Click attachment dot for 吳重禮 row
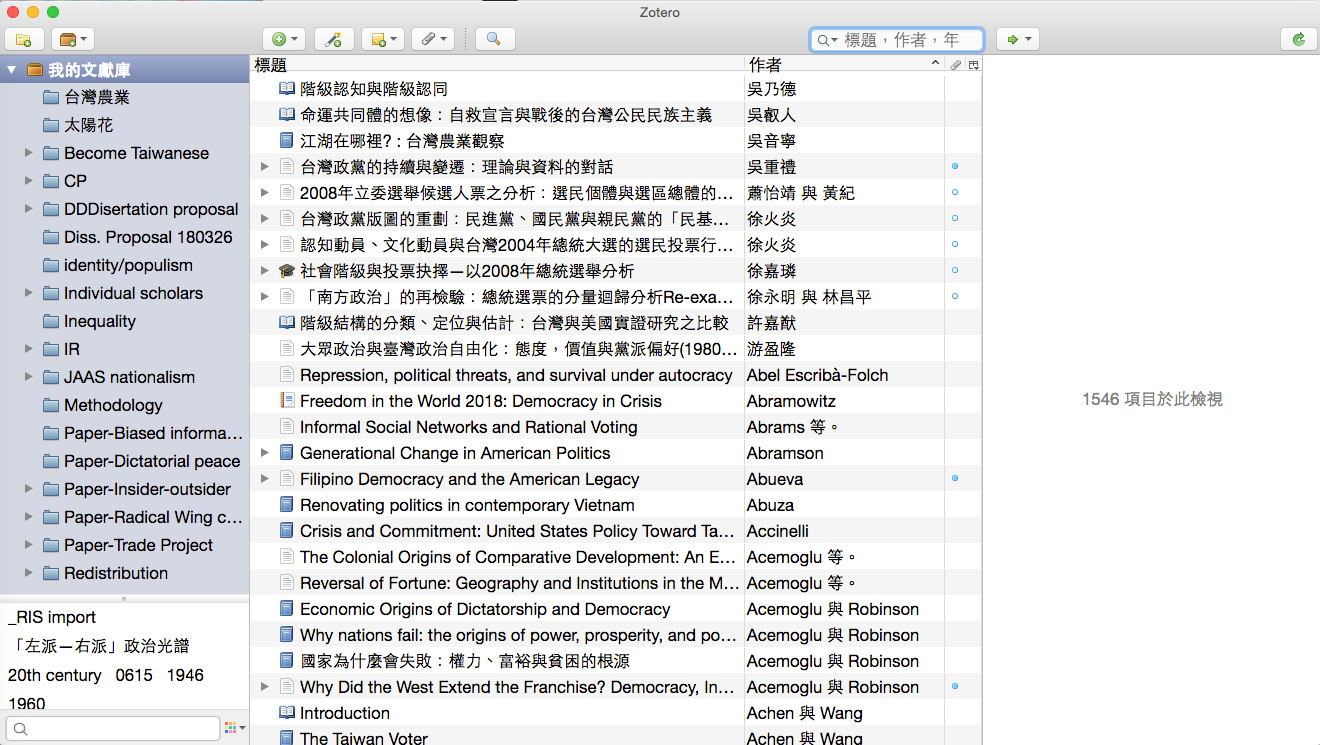1320x745 pixels. 955,167
